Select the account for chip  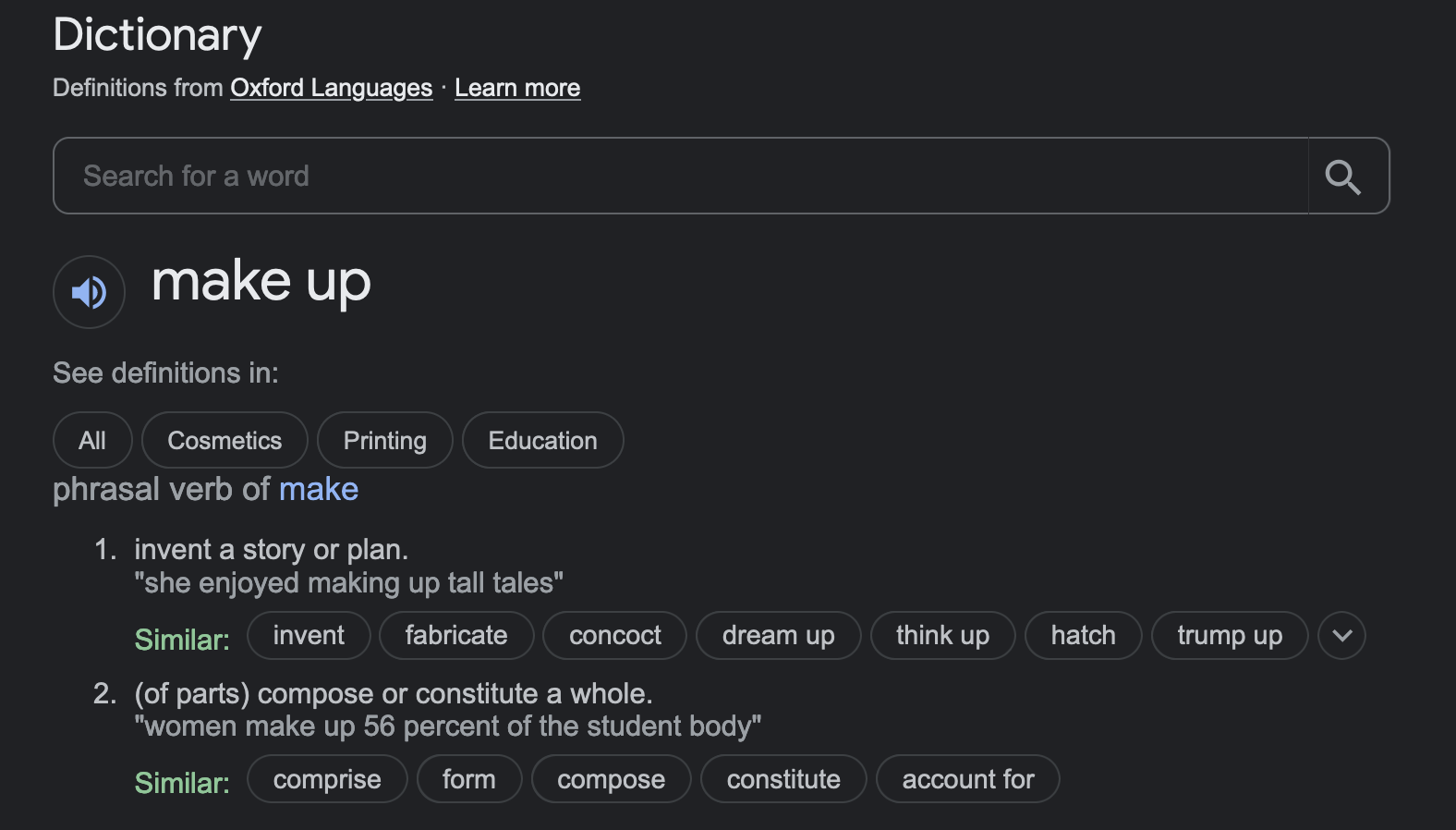click(968, 779)
